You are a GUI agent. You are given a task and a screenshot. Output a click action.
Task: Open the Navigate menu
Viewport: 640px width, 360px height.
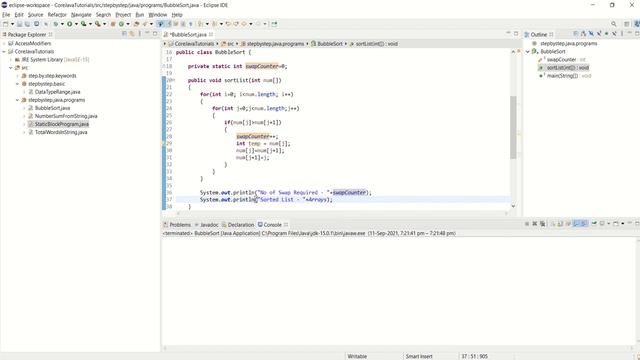coord(81,15)
